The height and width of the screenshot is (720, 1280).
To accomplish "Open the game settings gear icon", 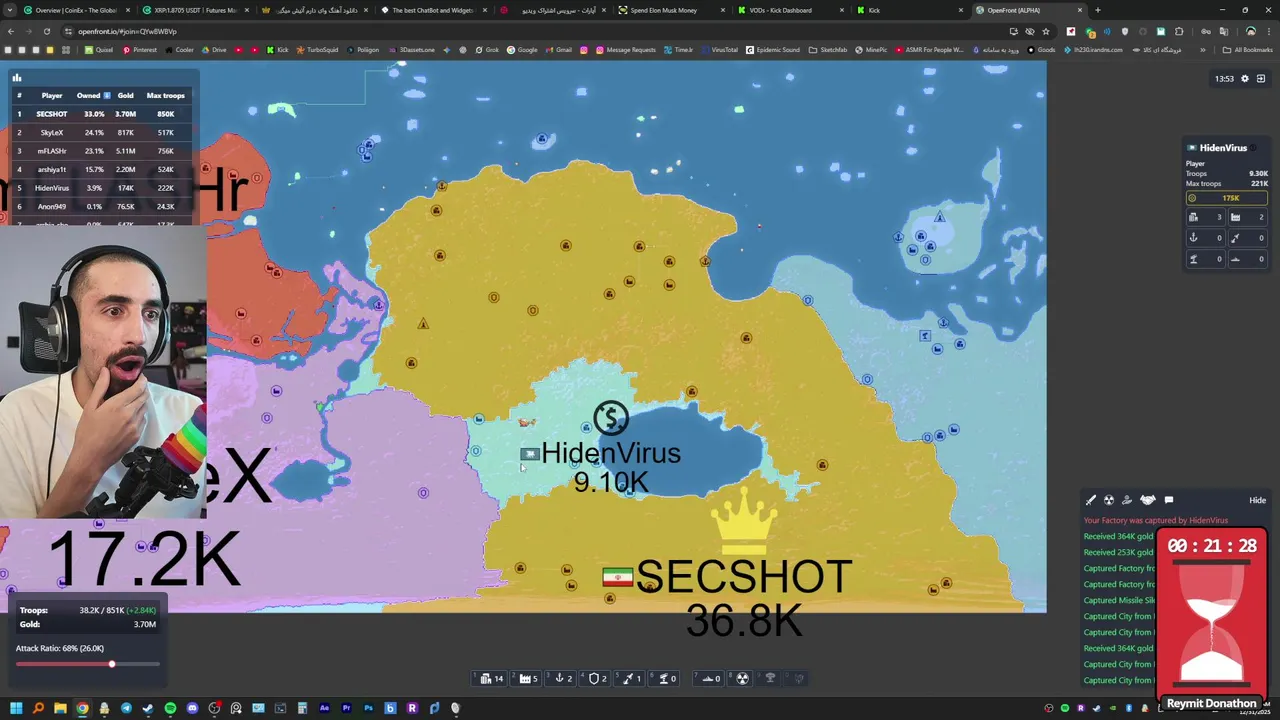I will (x=1245, y=78).
